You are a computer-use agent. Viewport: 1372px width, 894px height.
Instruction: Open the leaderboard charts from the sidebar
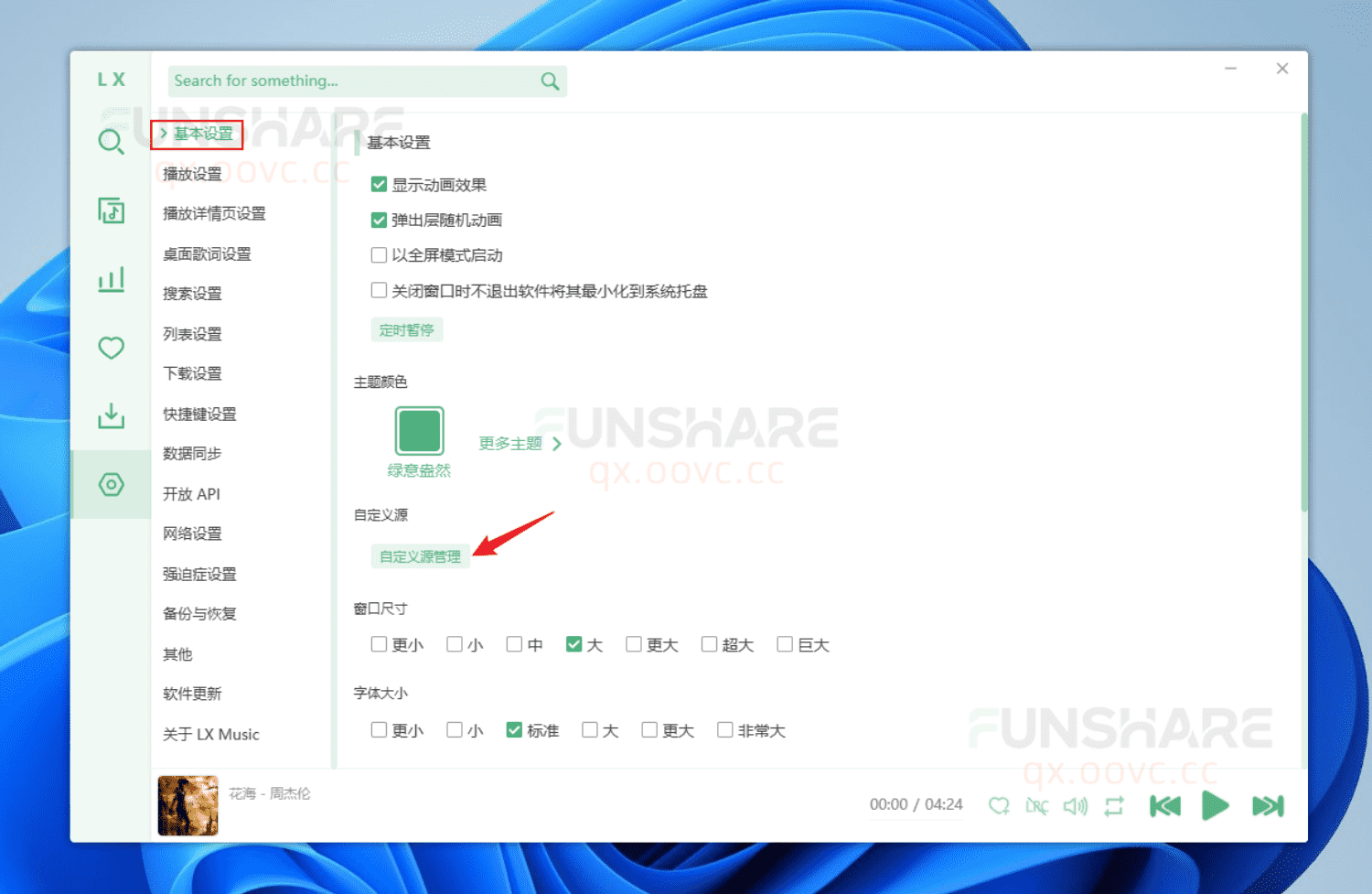coord(111,279)
